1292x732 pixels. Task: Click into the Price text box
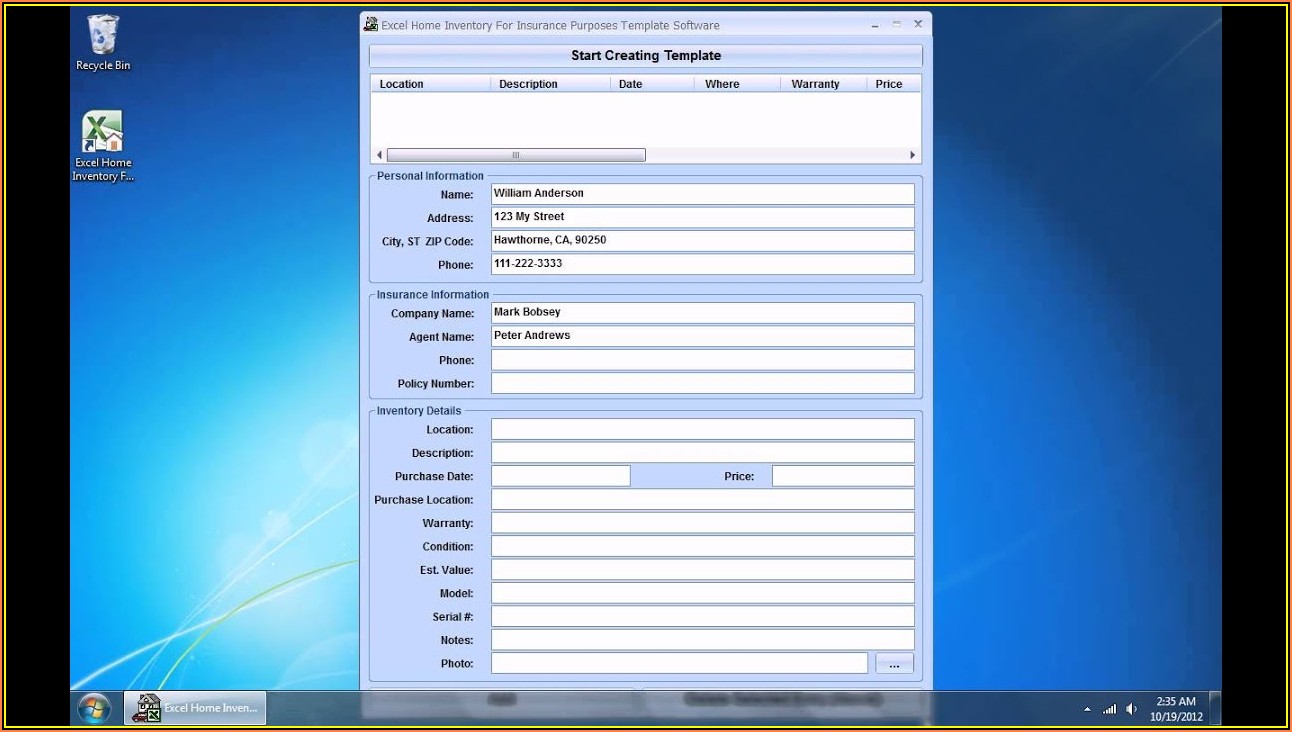pos(842,477)
